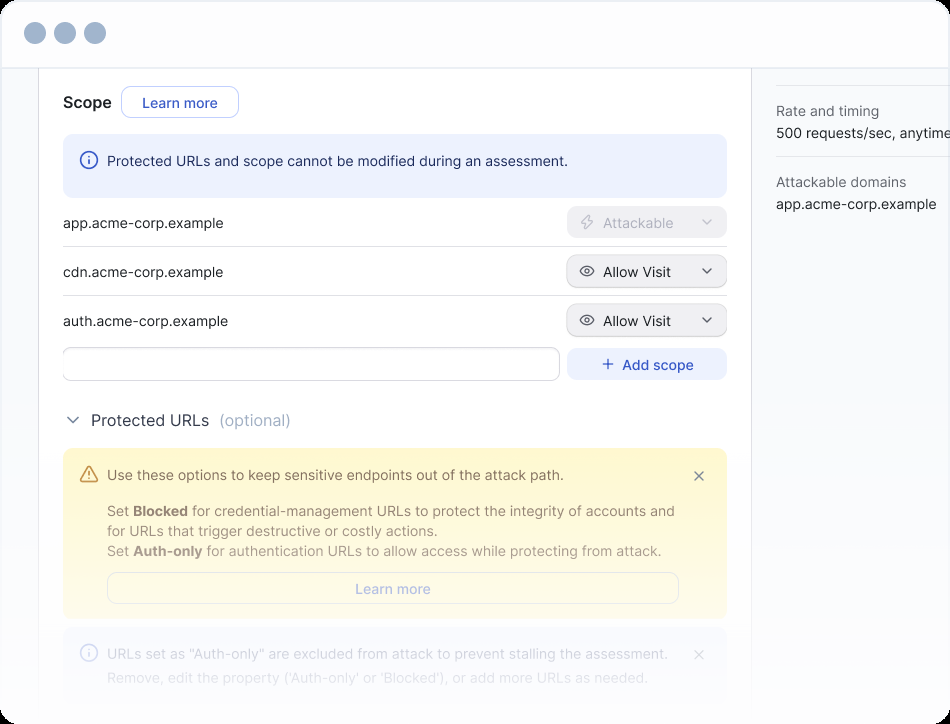Click the Attackable domains label in sidebar
Viewport: 950px width, 724px height.
pos(841,182)
